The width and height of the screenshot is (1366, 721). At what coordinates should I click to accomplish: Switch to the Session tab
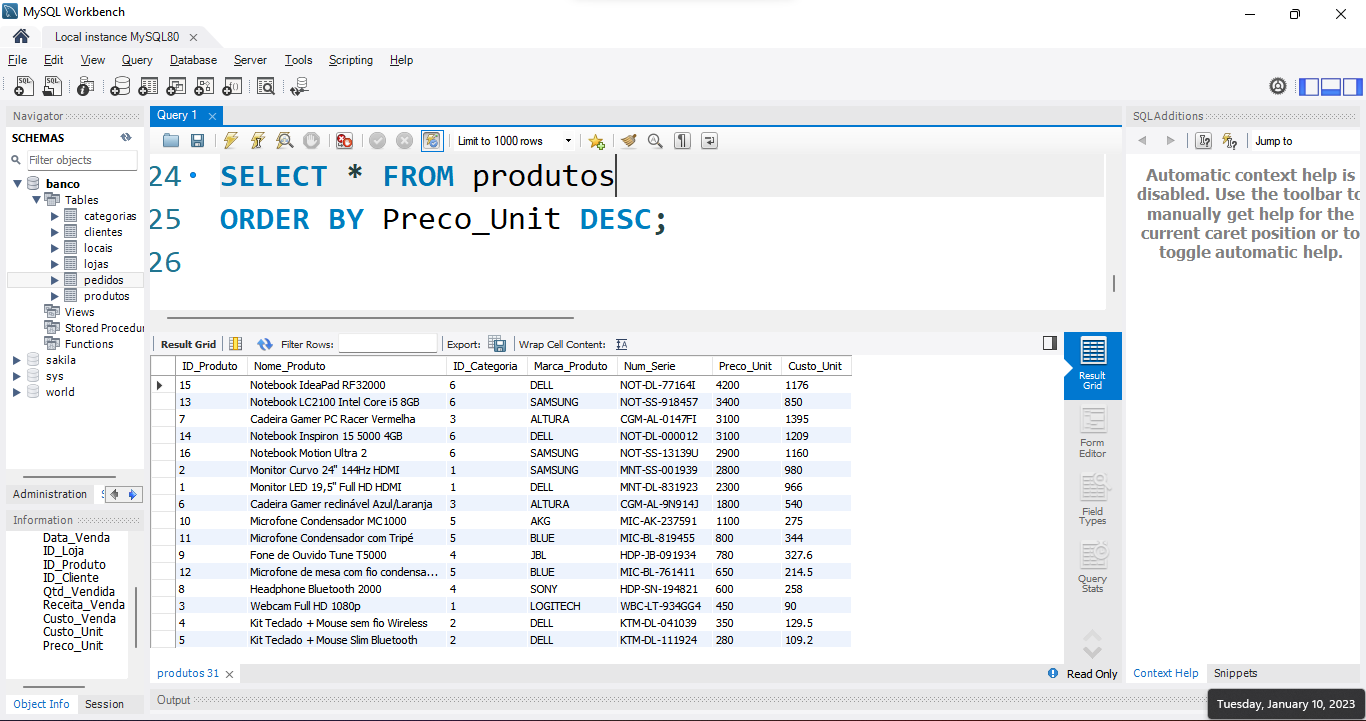tap(104, 704)
